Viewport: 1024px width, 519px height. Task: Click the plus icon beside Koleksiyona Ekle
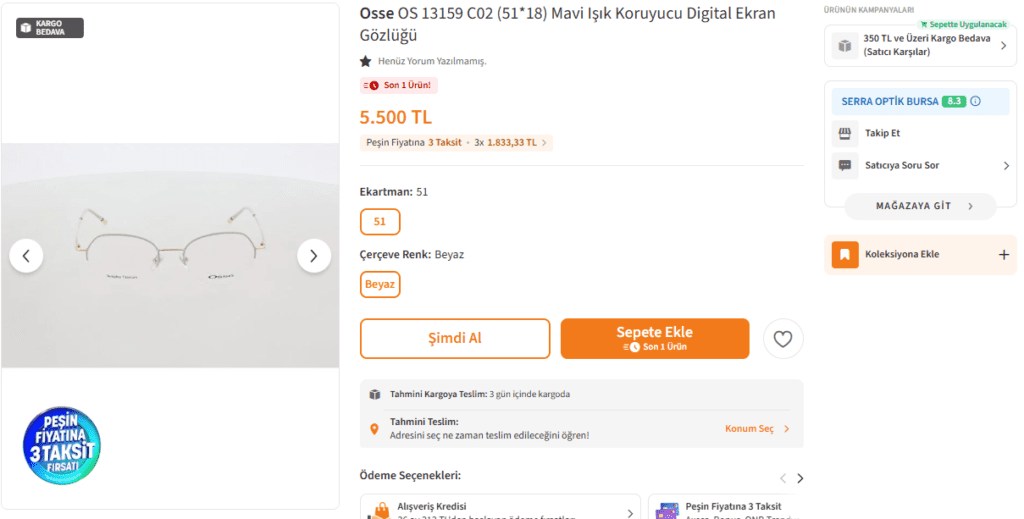coord(1004,254)
